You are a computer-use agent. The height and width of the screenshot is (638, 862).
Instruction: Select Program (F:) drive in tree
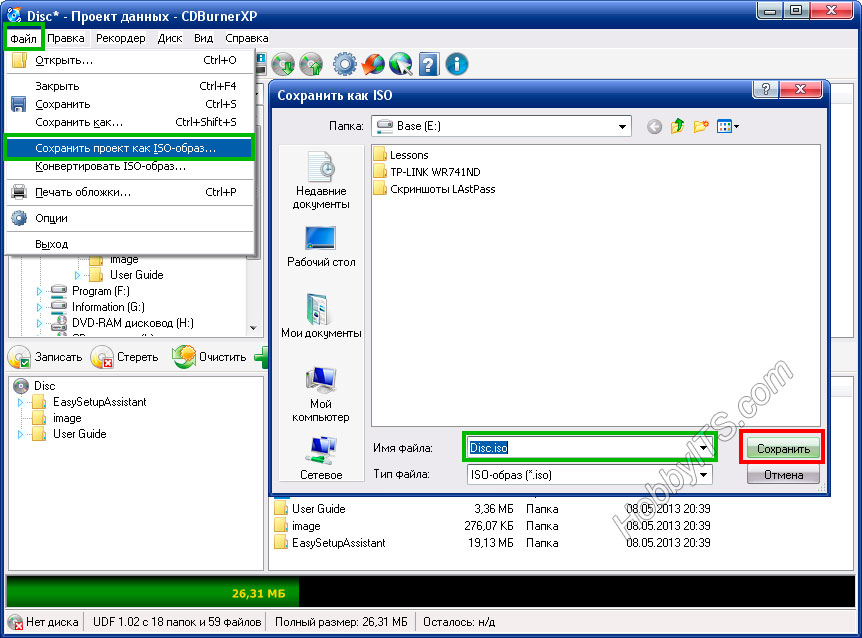pyautogui.click(x=101, y=291)
